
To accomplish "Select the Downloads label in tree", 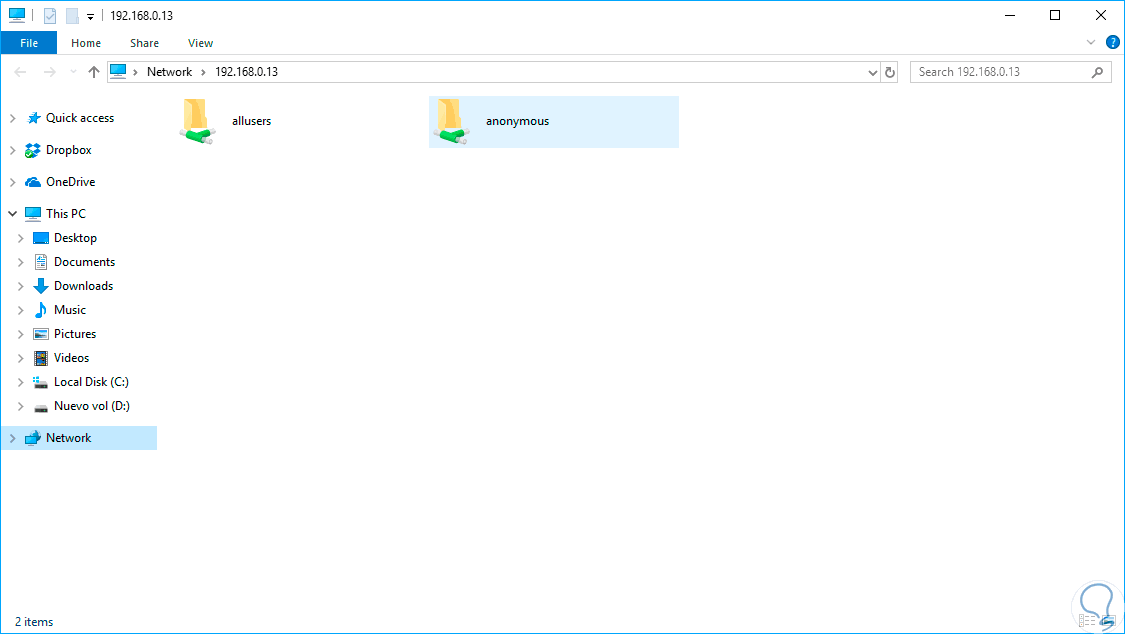I will click(83, 286).
